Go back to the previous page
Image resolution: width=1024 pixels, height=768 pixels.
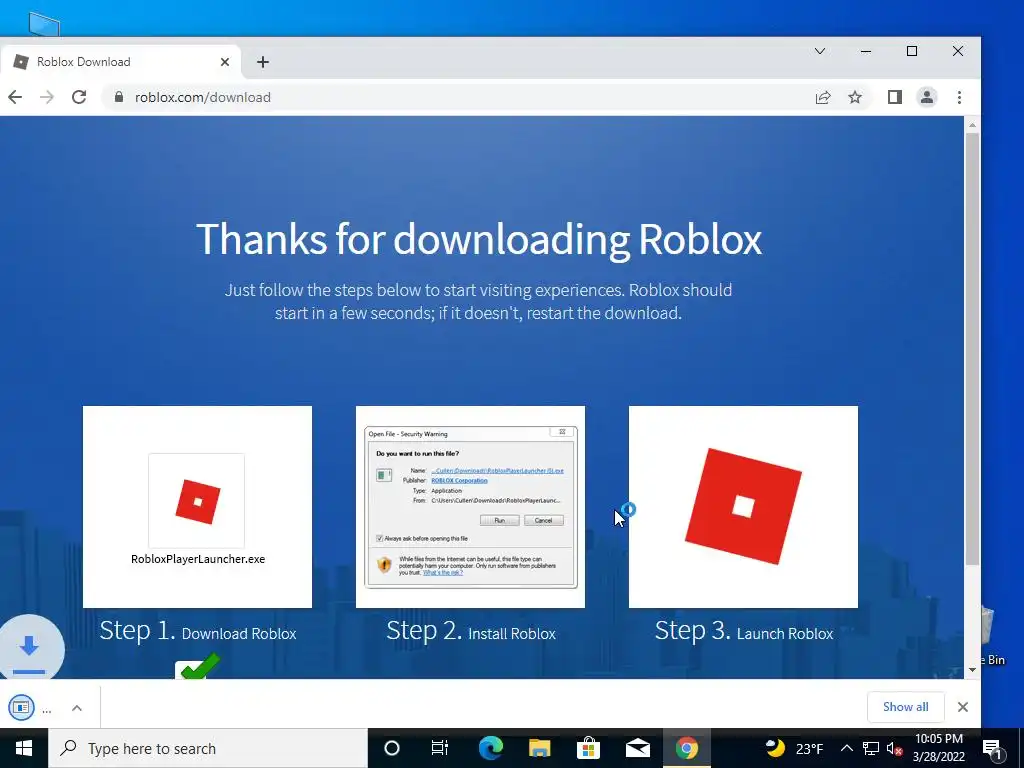pos(15,97)
